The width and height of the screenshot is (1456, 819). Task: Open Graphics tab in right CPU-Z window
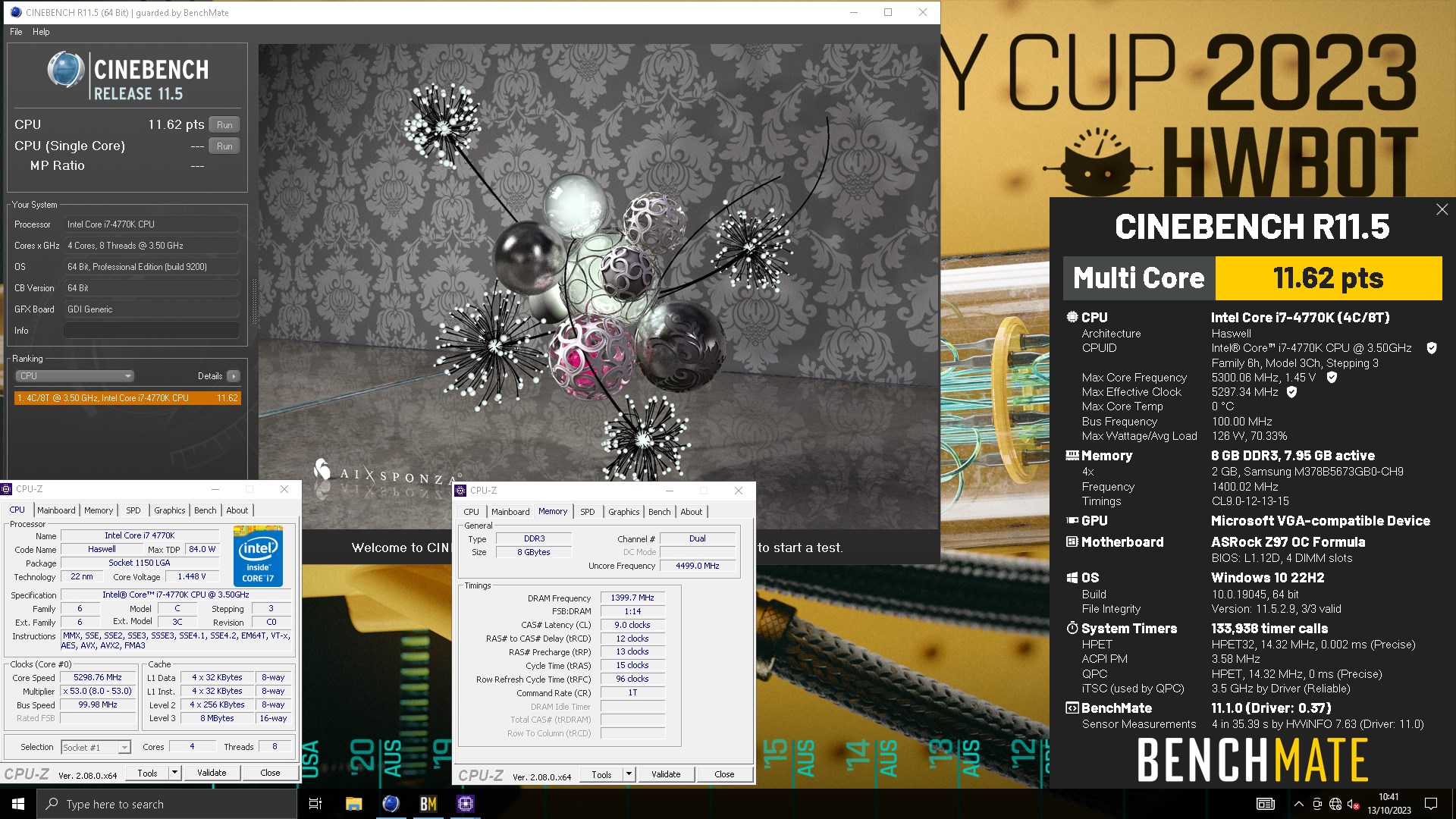coord(623,512)
